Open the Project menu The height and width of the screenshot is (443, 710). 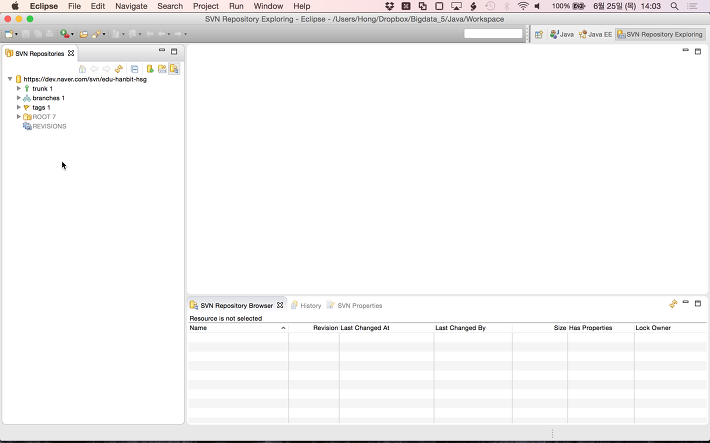coord(206,6)
